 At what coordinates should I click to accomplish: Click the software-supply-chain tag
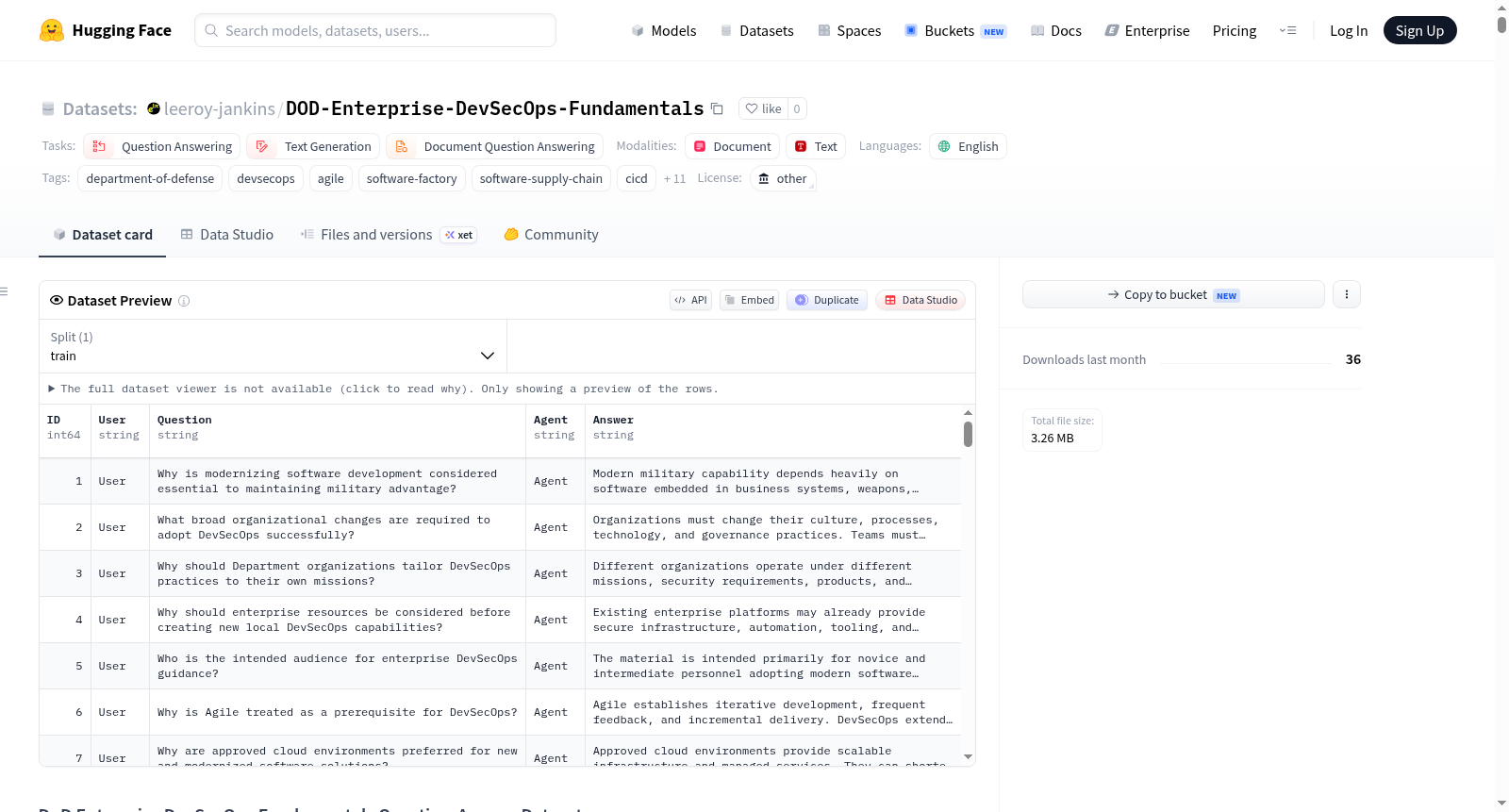[541, 178]
